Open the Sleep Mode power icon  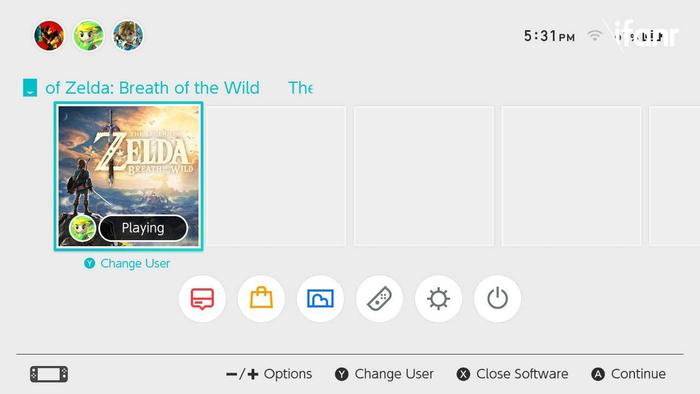(x=497, y=299)
